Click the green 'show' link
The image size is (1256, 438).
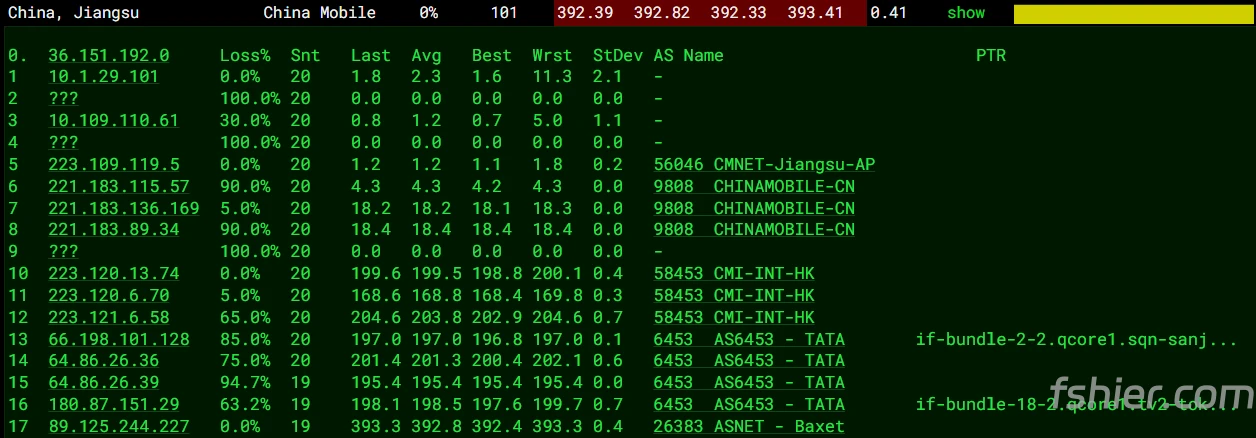coord(966,13)
